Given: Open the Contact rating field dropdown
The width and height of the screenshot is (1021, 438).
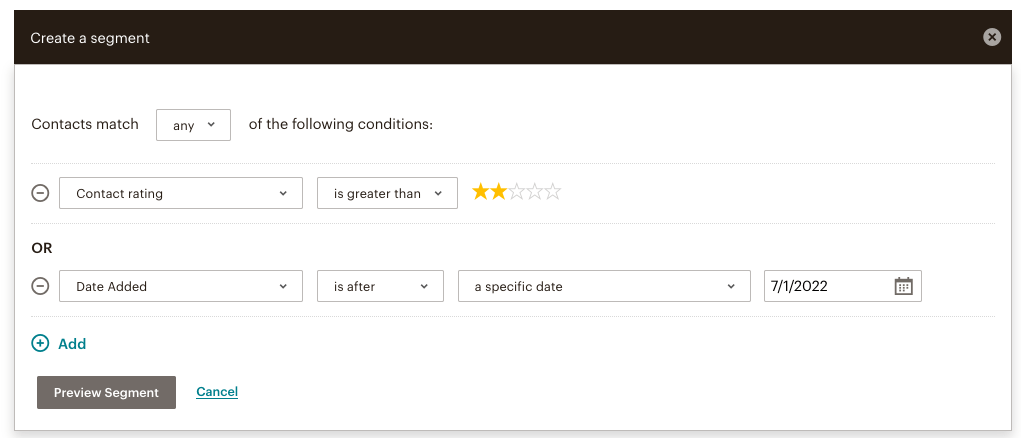Looking at the screenshot, I should 181,193.
